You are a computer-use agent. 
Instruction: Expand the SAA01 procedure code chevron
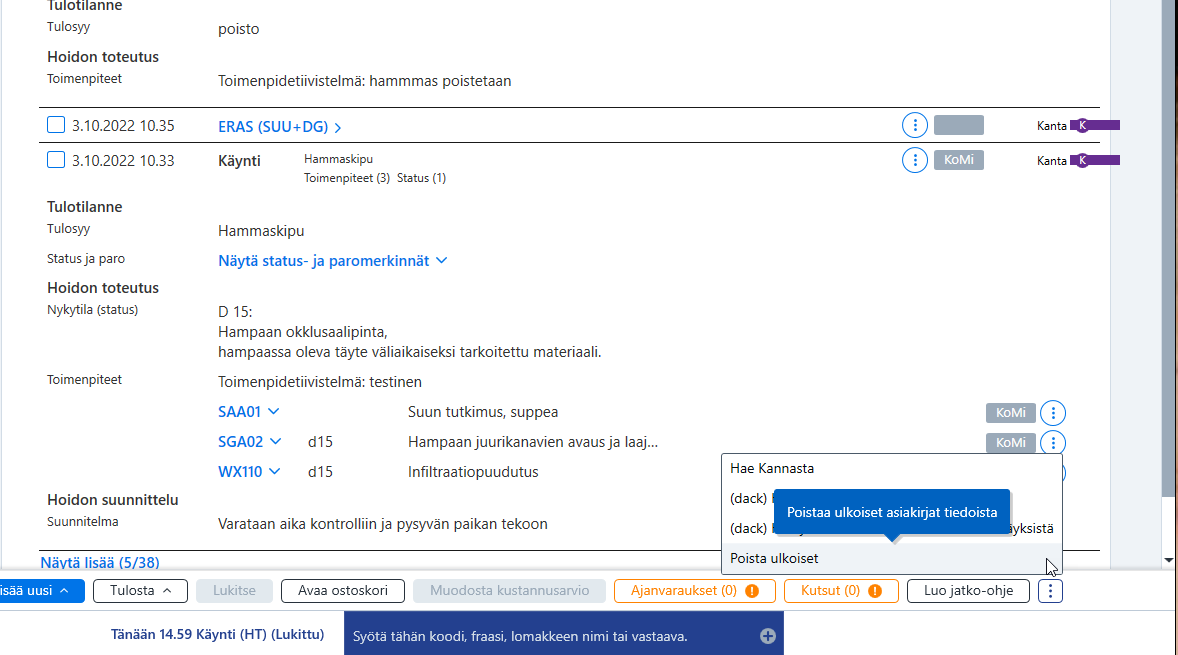click(x=273, y=412)
